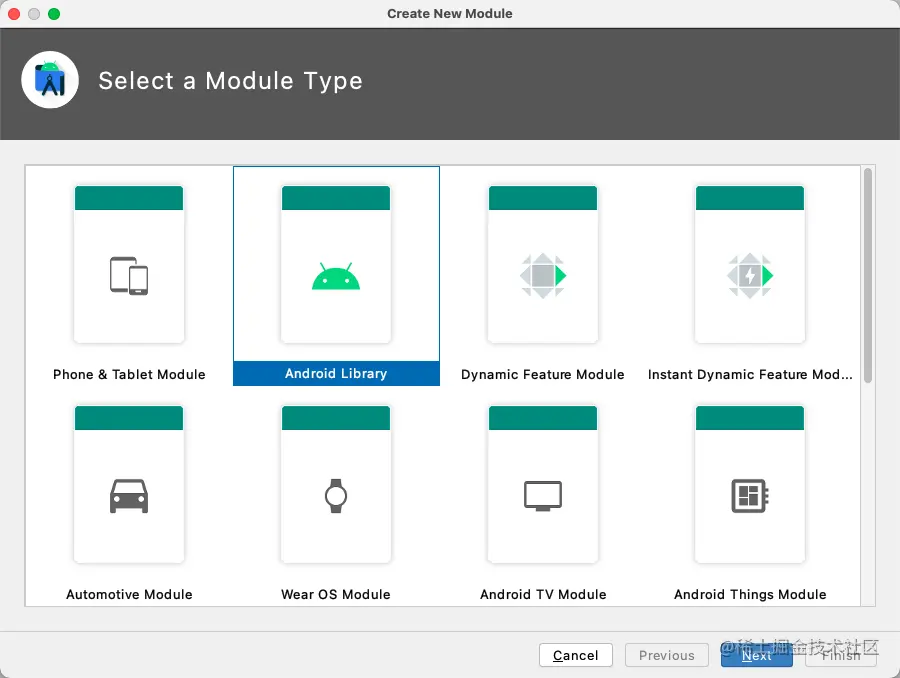Viewport: 900px width, 678px height.
Task: Click the green zoom window button
Action: click(54, 14)
